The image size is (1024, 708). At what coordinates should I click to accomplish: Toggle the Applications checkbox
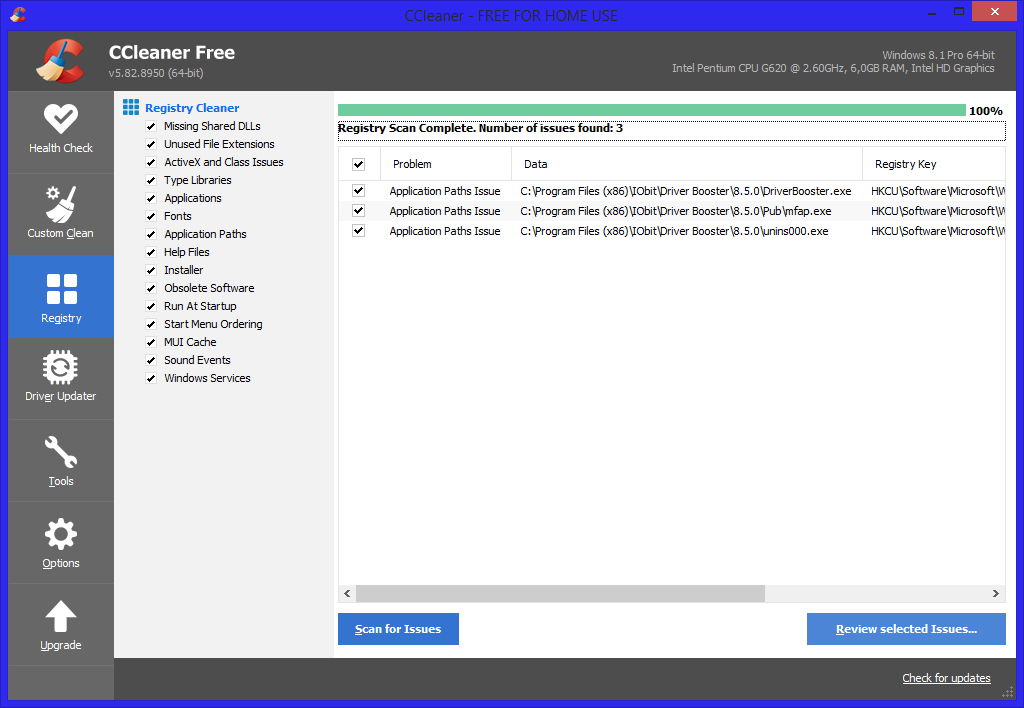click(x=151, y=198)
